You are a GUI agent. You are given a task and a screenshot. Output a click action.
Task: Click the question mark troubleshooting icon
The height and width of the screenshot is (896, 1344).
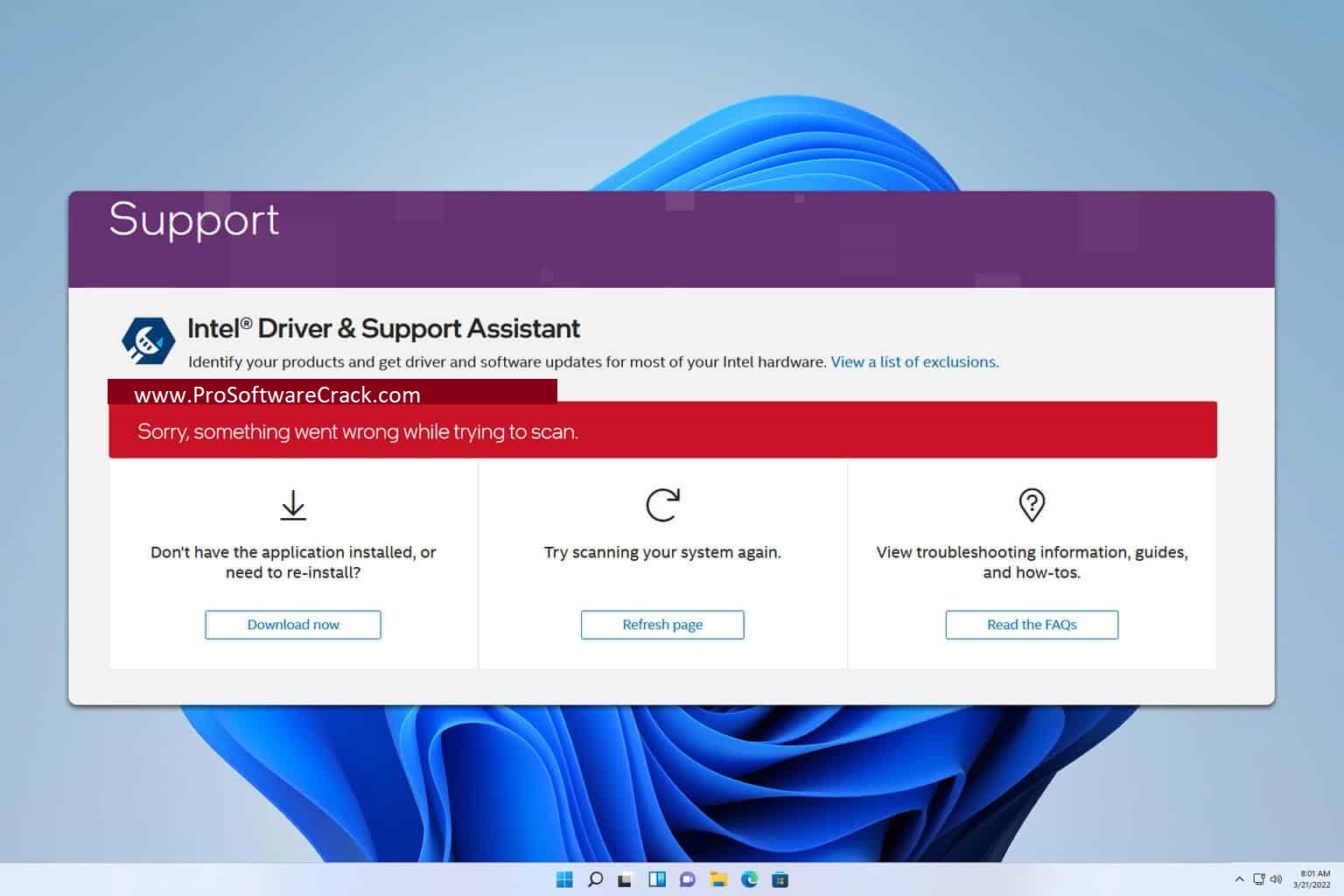1032,505
